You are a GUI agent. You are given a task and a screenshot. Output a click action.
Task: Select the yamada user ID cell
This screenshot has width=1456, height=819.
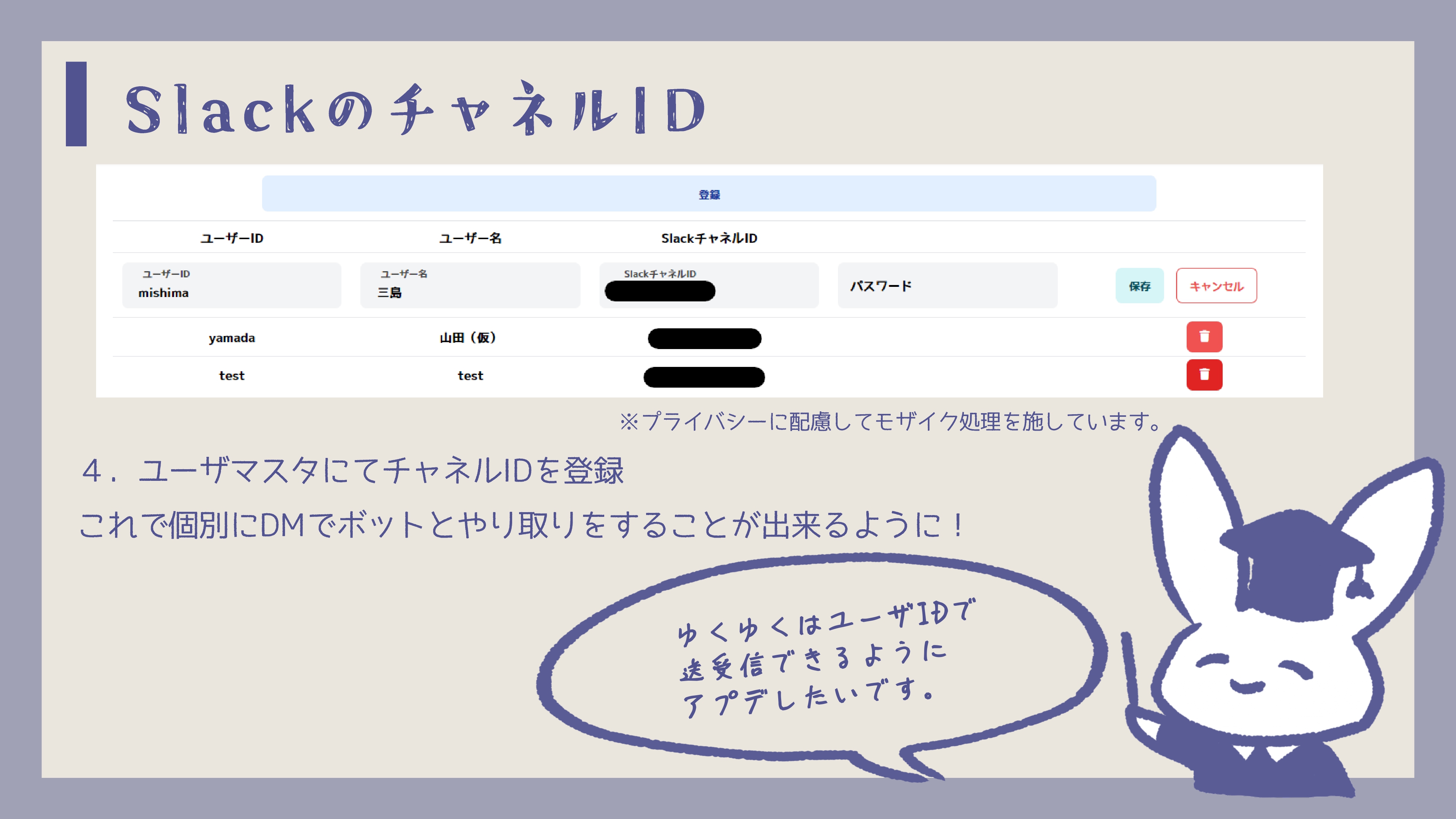tap(232, 338)
